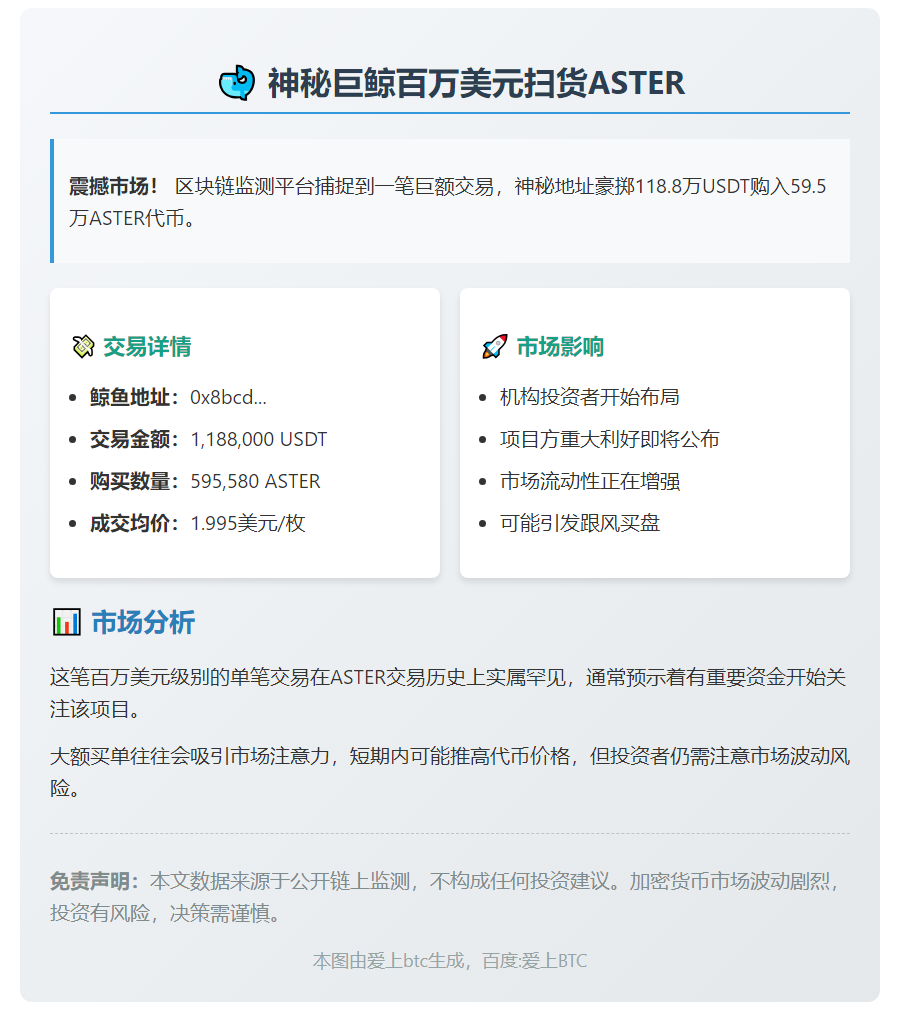This screenshot has width=900, height=1034.
Task: Select the 项目方重大利好即将公布 bullet
Action: pos(609,439)
